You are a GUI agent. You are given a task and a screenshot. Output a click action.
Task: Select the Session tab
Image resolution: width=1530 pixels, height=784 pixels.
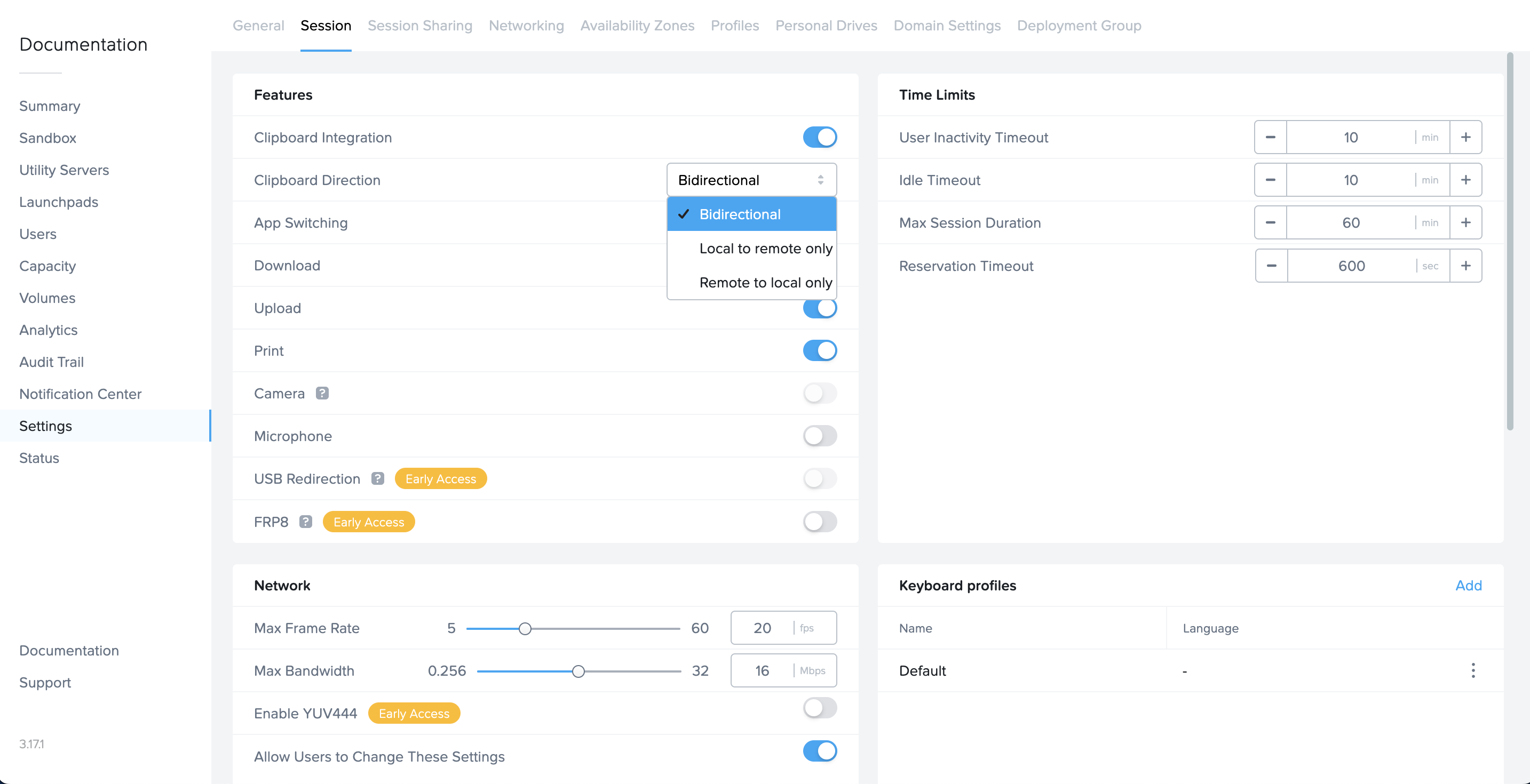coord(326,26)
